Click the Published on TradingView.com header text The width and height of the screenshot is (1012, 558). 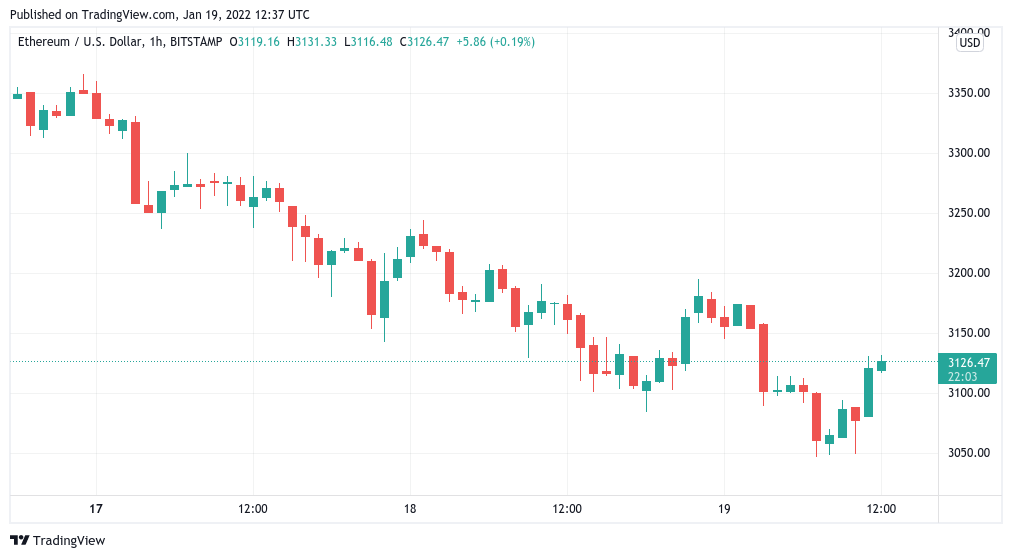(x=159, y=14)
